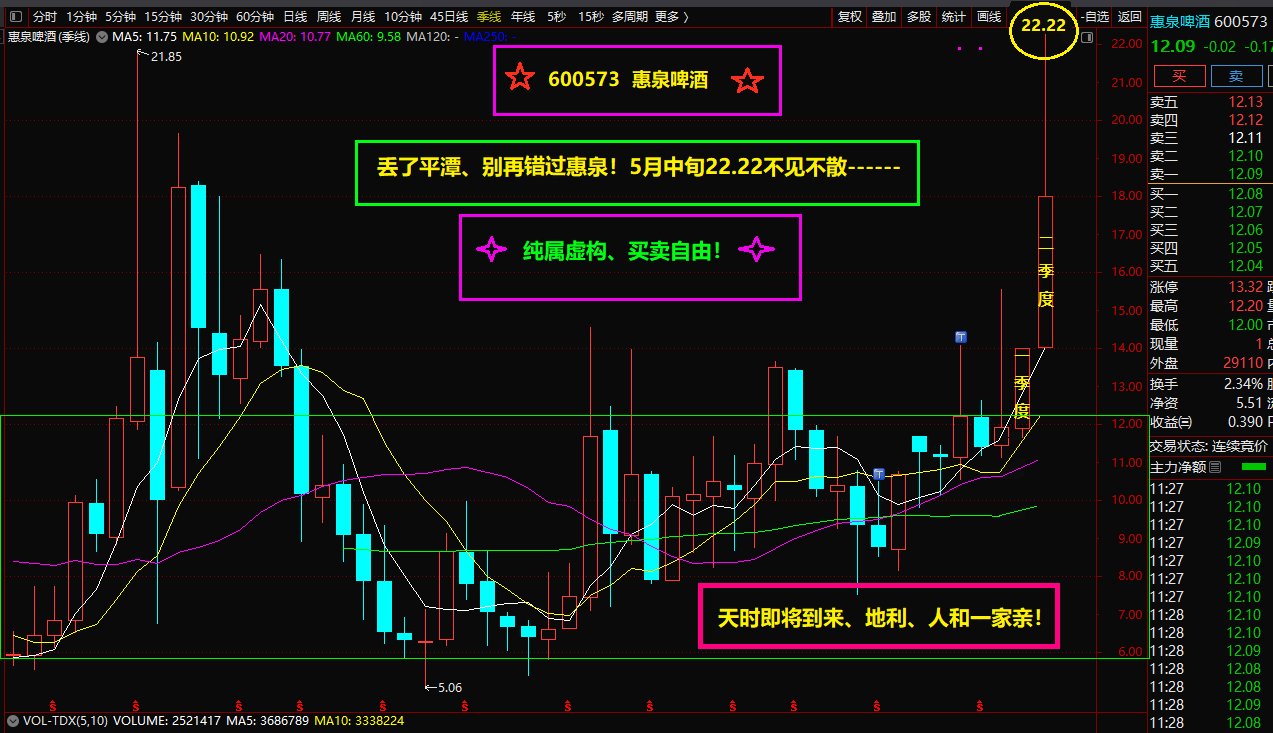Image resolution: width=1273 pixels, height=733 pixels.
Task: Click the 惠泉啤酒 600573 stock title
Action: tap(1209, 21)
